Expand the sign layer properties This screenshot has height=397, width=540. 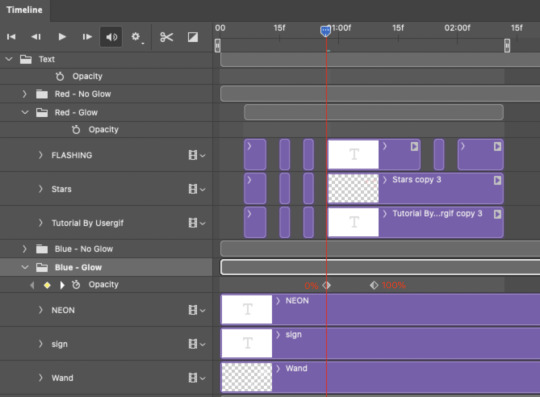40,344
